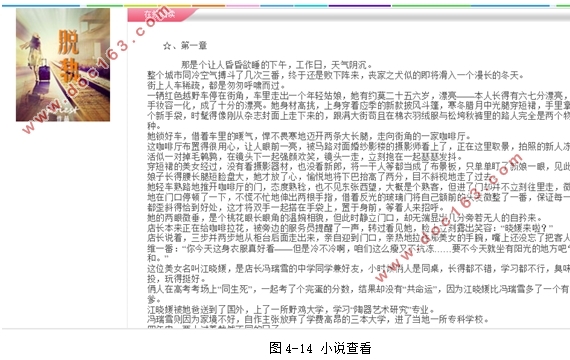The width and height of the screenshot is (570, 360).
Task: Click the orange segment of top color bar
Action: pyautogui.click(x=209, y=6)
